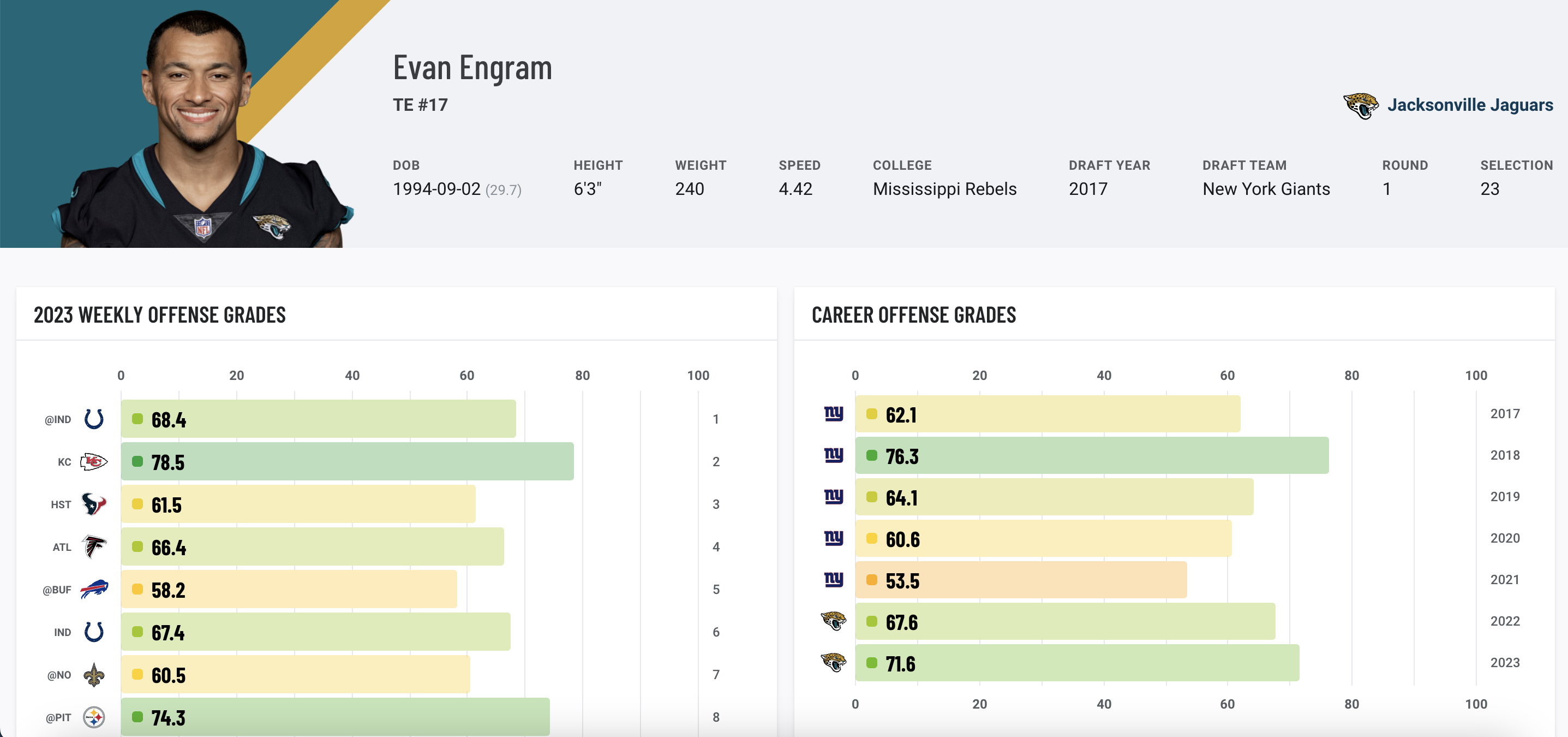
Task: Click the Colts horseshoe logo beside @IND
Action: tap(94, 419)
